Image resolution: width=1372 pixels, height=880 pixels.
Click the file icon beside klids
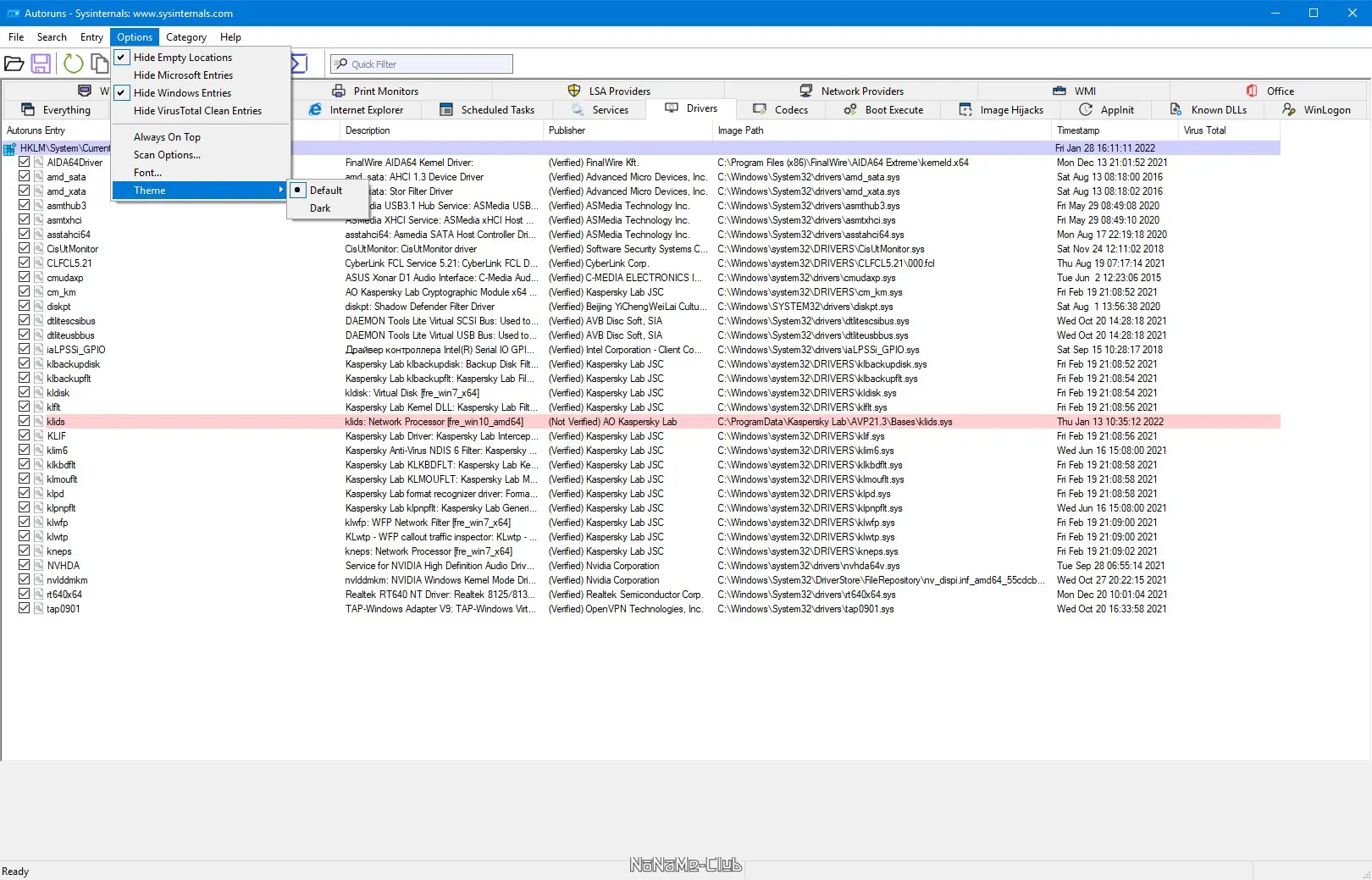pyautogui.click(x=39, y=421)
